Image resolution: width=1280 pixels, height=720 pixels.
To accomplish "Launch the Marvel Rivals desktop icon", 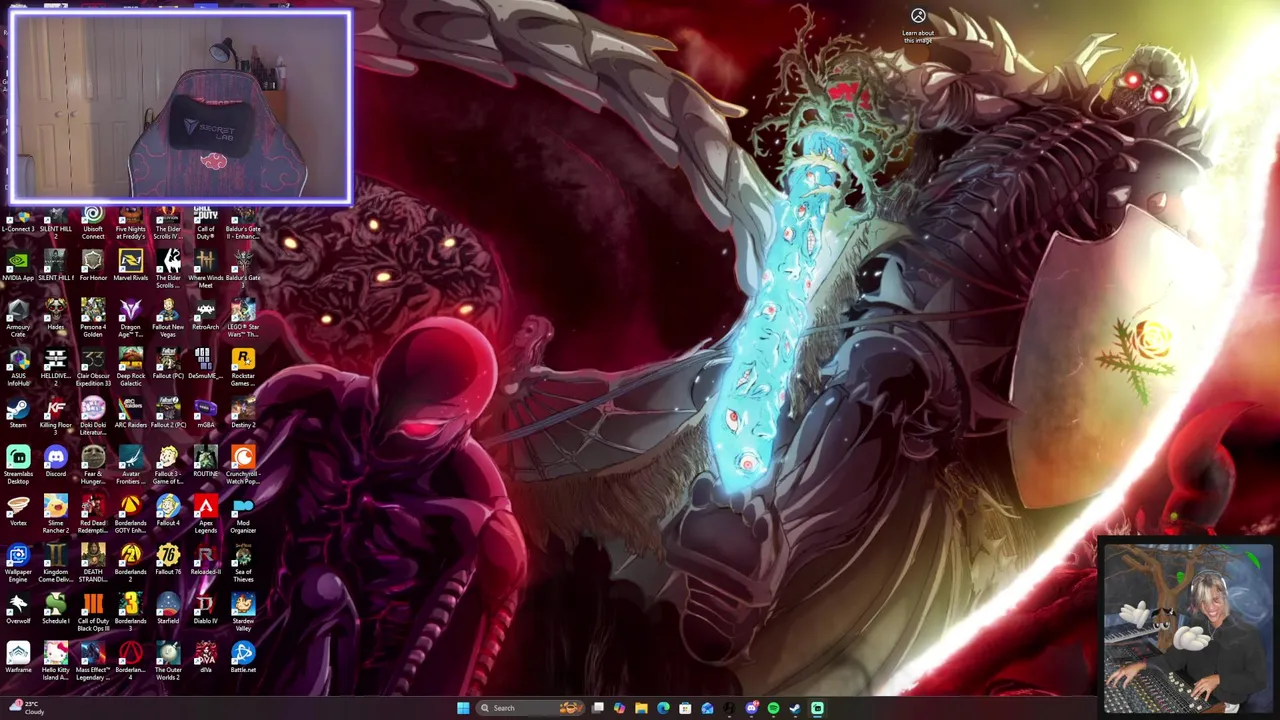I will pyautogui.click(x=130, y=266).
